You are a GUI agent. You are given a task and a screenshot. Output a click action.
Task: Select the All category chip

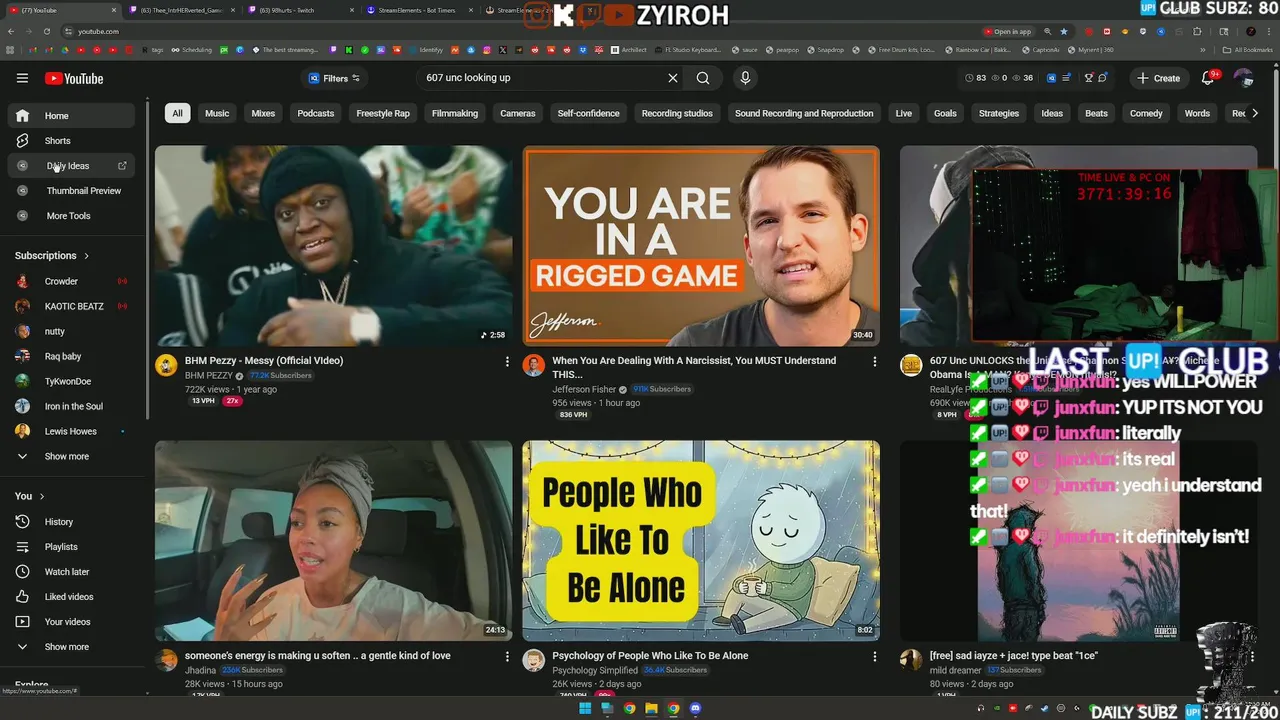pos(177,113)
